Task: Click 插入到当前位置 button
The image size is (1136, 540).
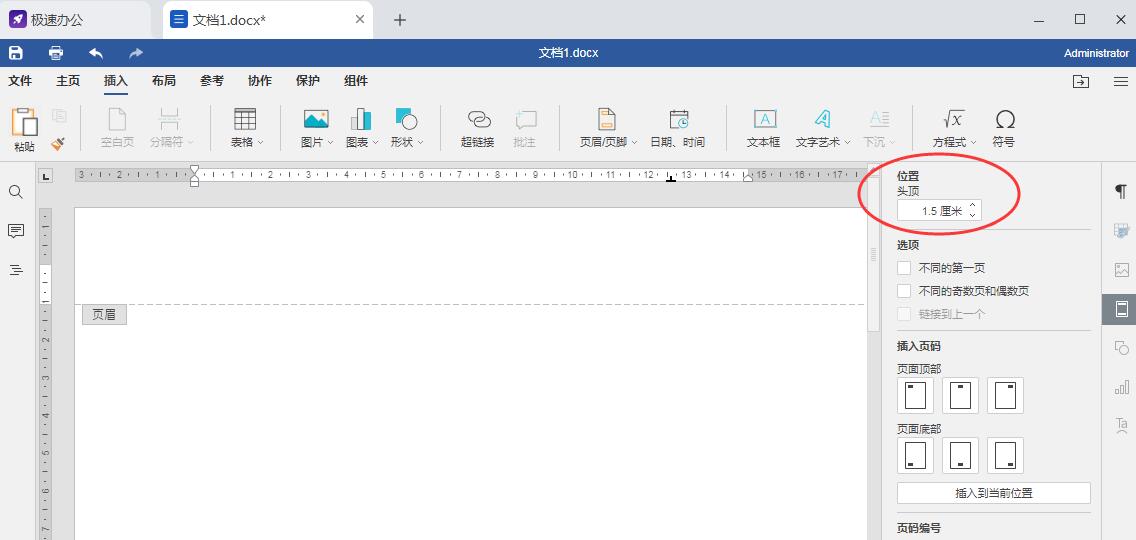Action: [993, 493]
